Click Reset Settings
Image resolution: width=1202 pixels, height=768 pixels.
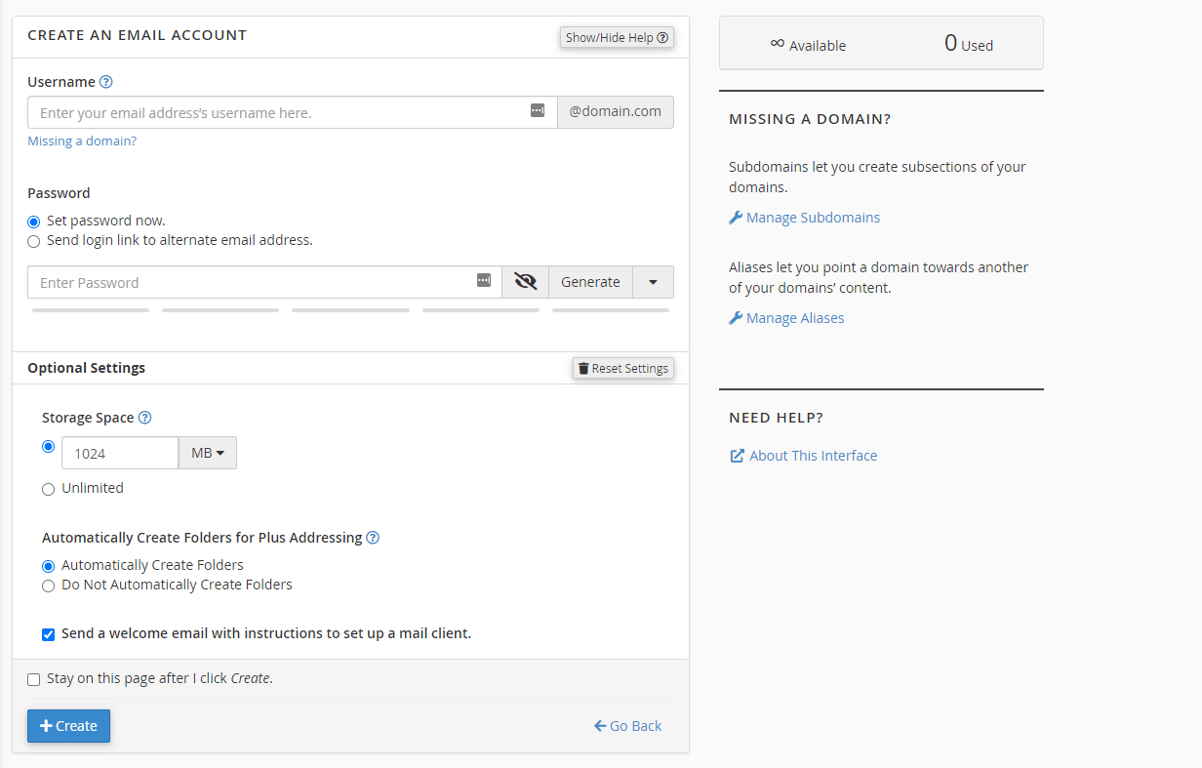click(622, 367)
